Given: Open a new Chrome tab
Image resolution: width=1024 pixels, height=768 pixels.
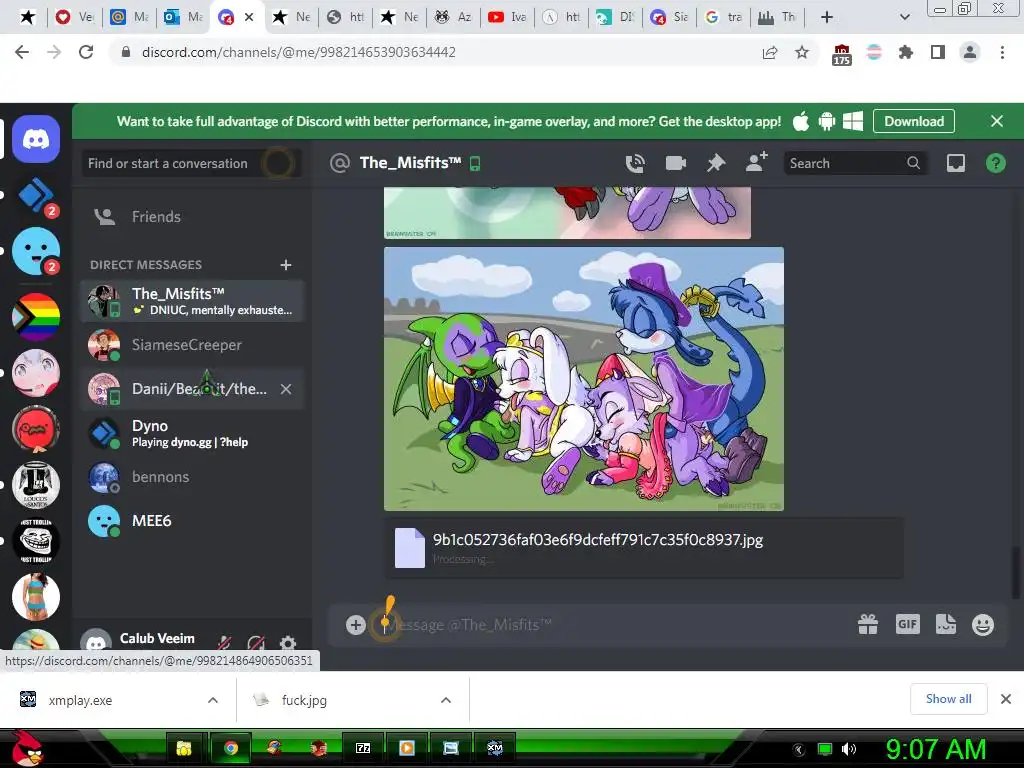Looking at the screenshot, I should click(x=827, y=17).
